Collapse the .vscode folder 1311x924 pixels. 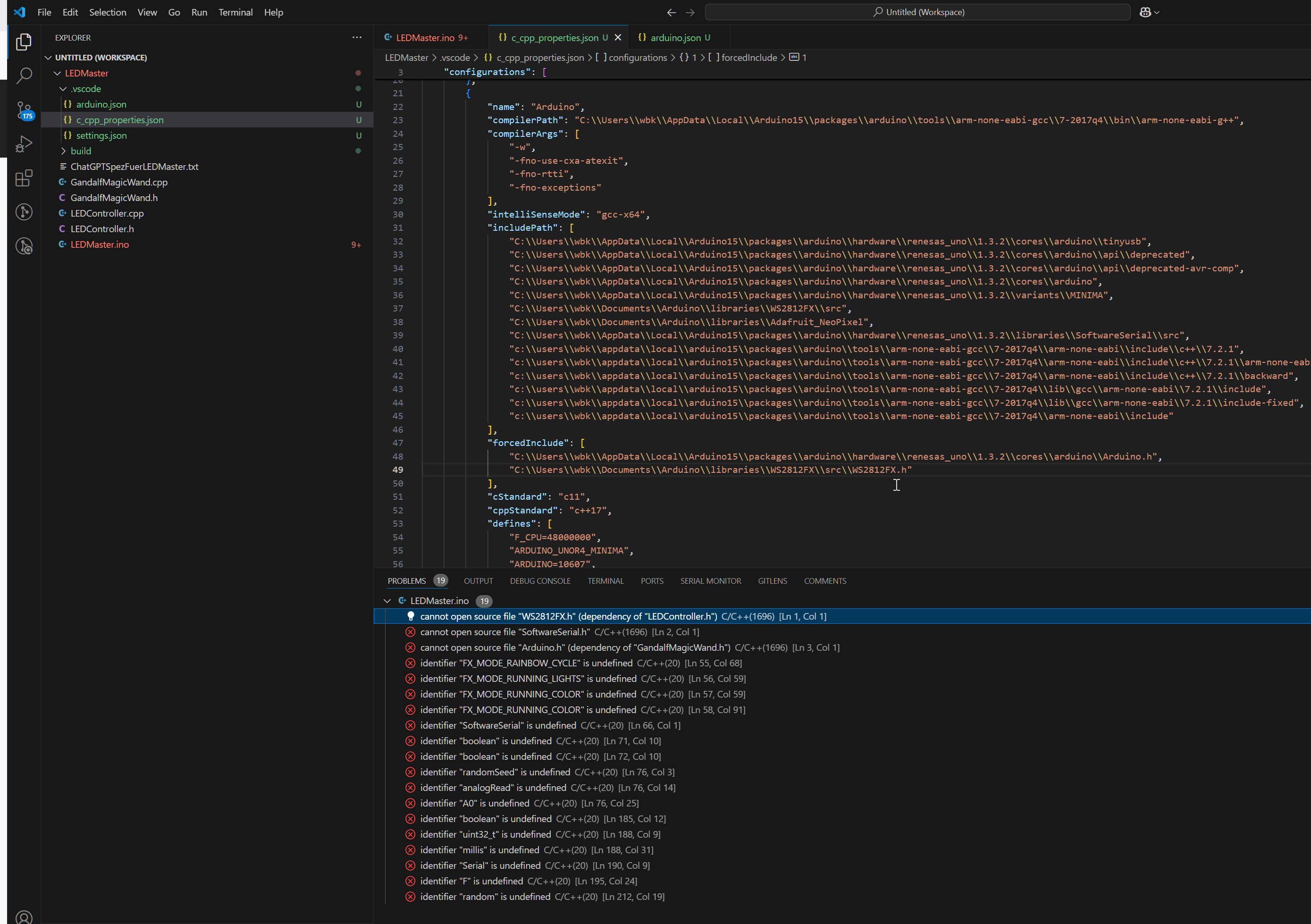coord(63,89)
